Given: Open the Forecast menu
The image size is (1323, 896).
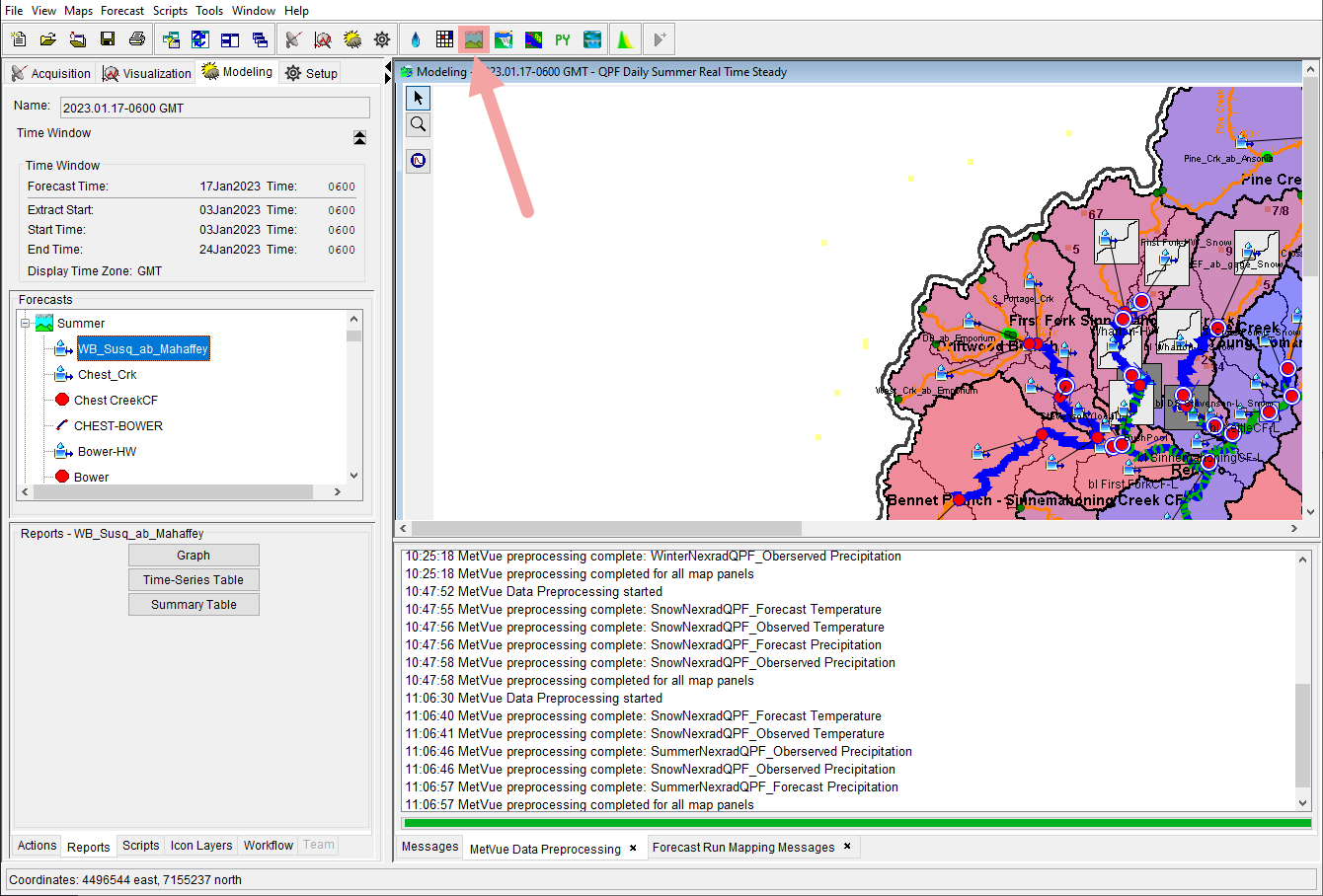Looking at the screenshot, I should [x=122, y=11].
